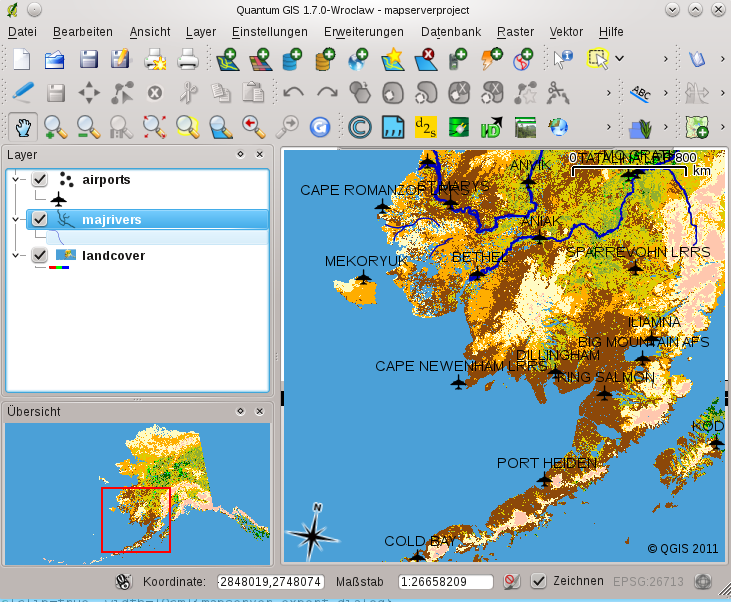Add a vector layer
Screen dimensions: 731x602
228,59
